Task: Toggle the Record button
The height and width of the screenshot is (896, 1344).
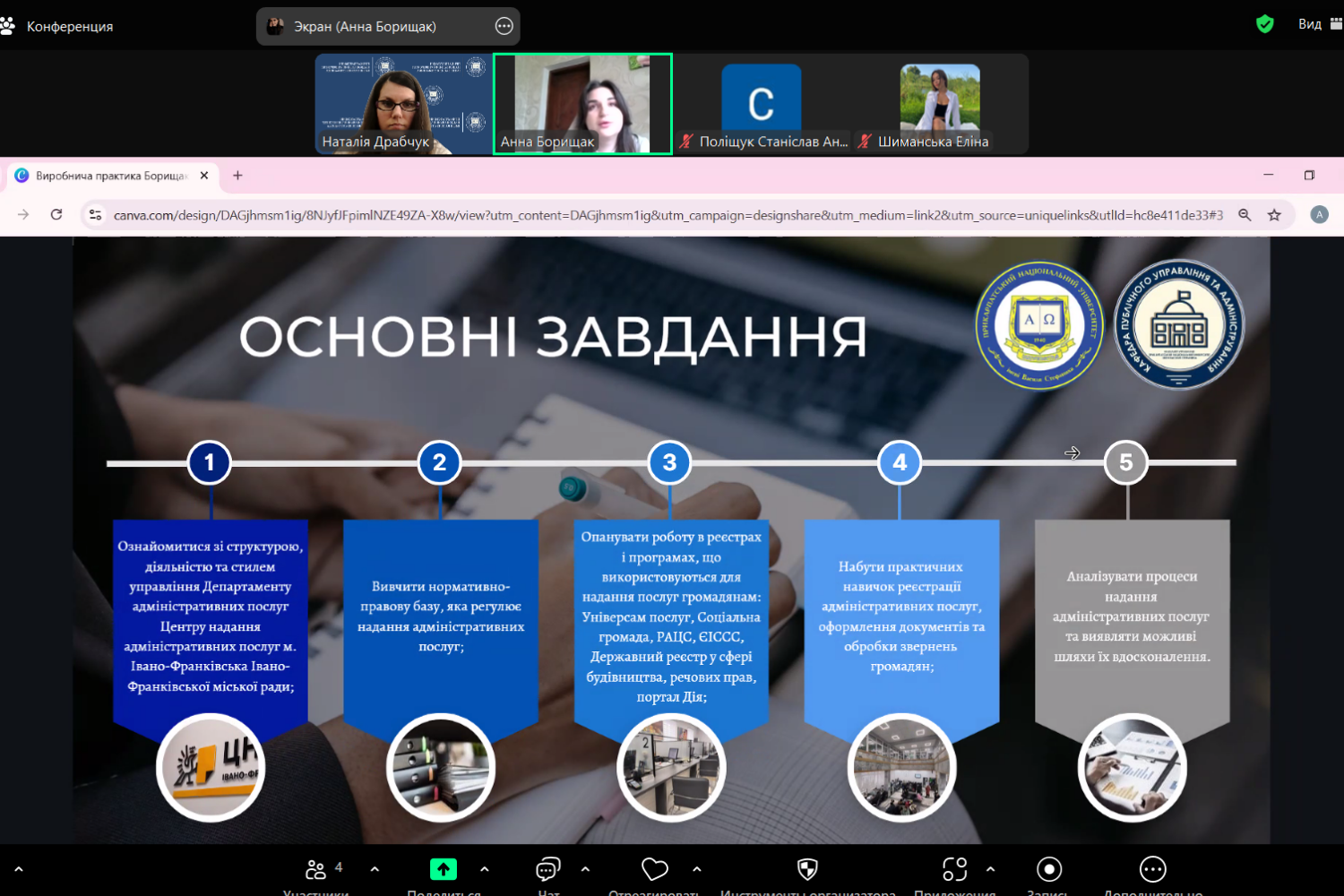Action: click(x=1048, y=869)
